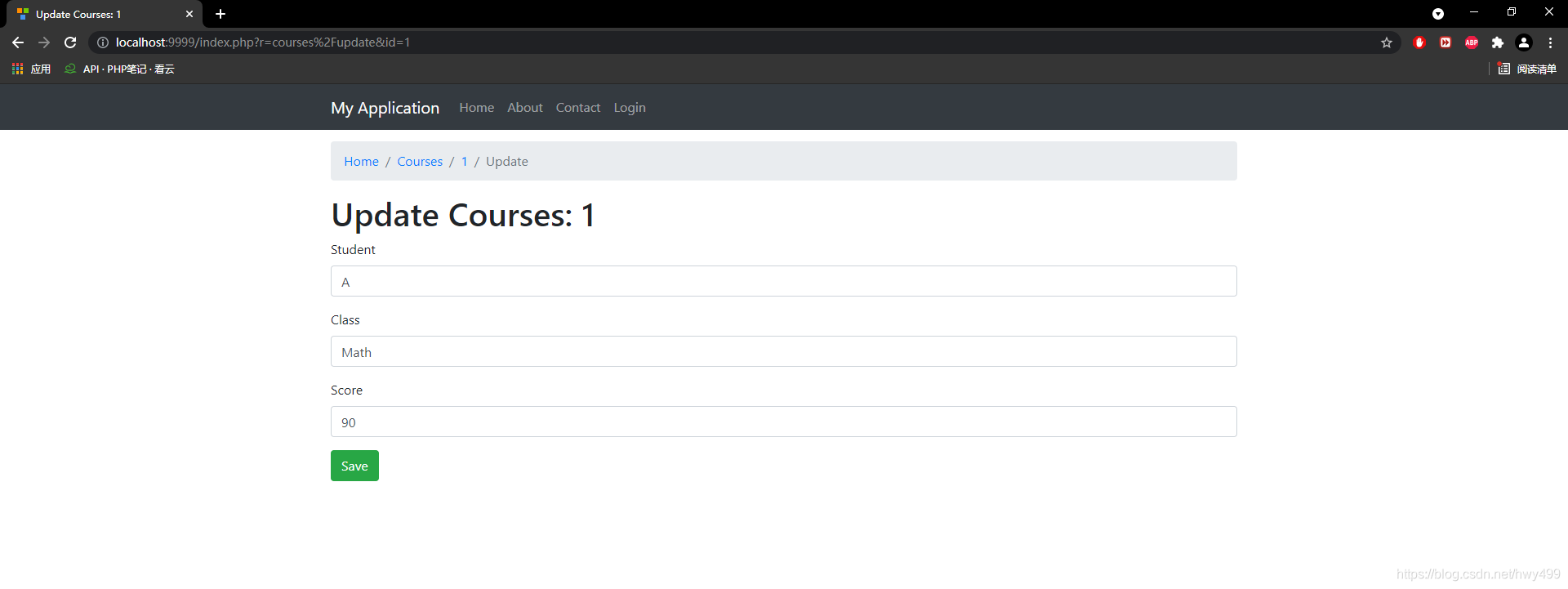This screenshot has width=1568, height=589.
Task: Open the Chrome three-dot menu
Action: 1550,42
